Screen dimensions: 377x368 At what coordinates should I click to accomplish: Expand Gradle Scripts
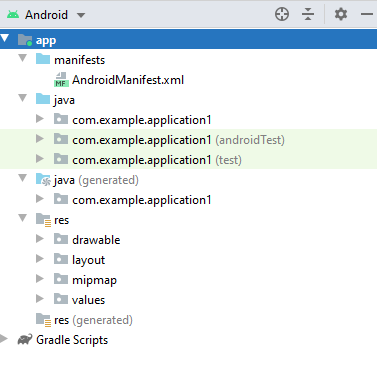point(4,338)
